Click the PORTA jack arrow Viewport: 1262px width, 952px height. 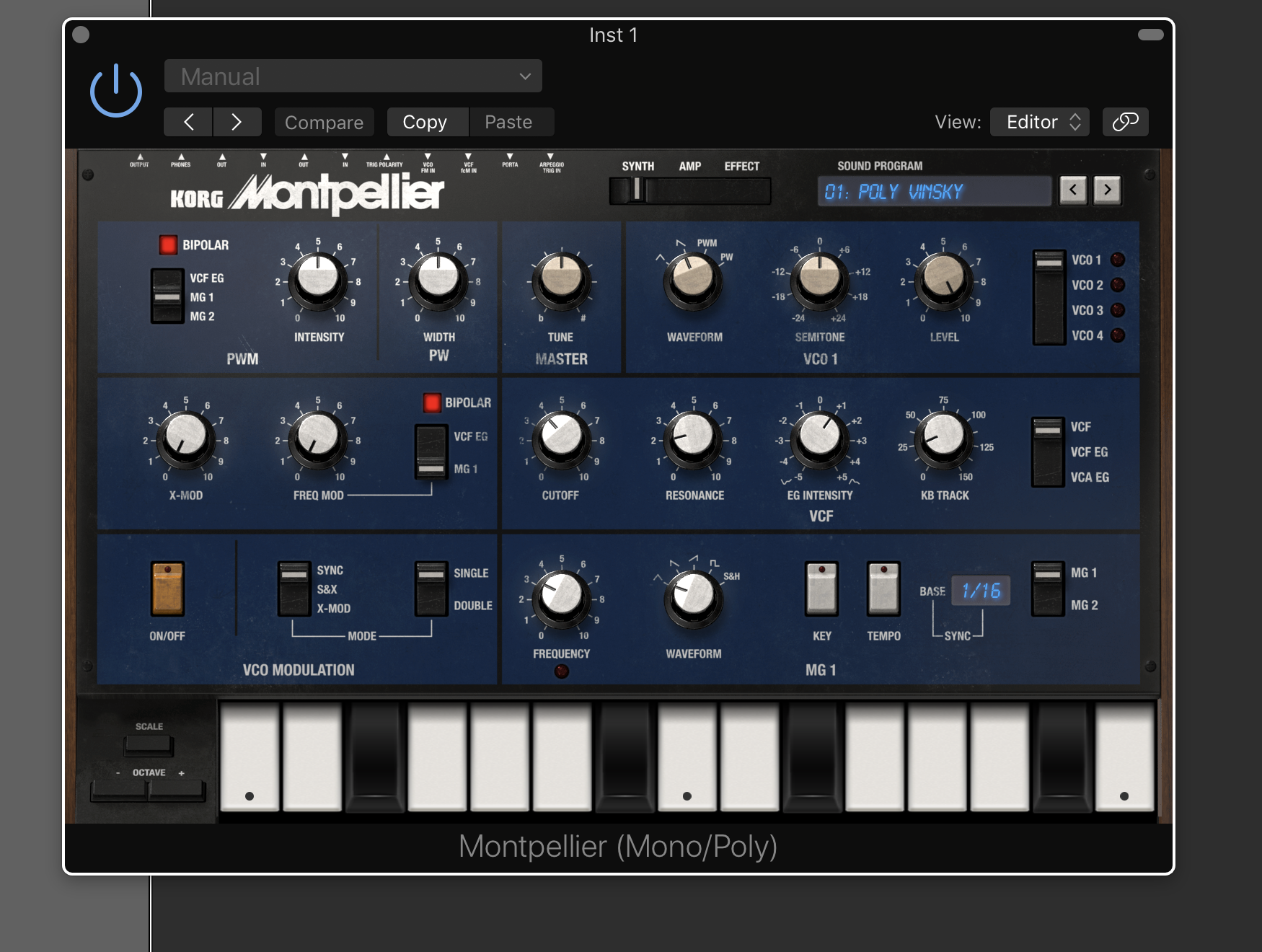510,157
